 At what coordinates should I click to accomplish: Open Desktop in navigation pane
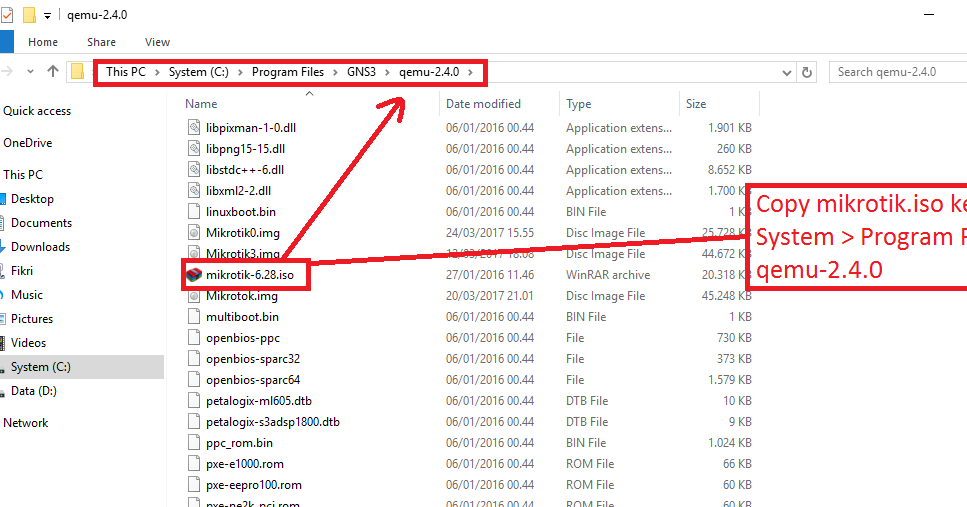32,199
